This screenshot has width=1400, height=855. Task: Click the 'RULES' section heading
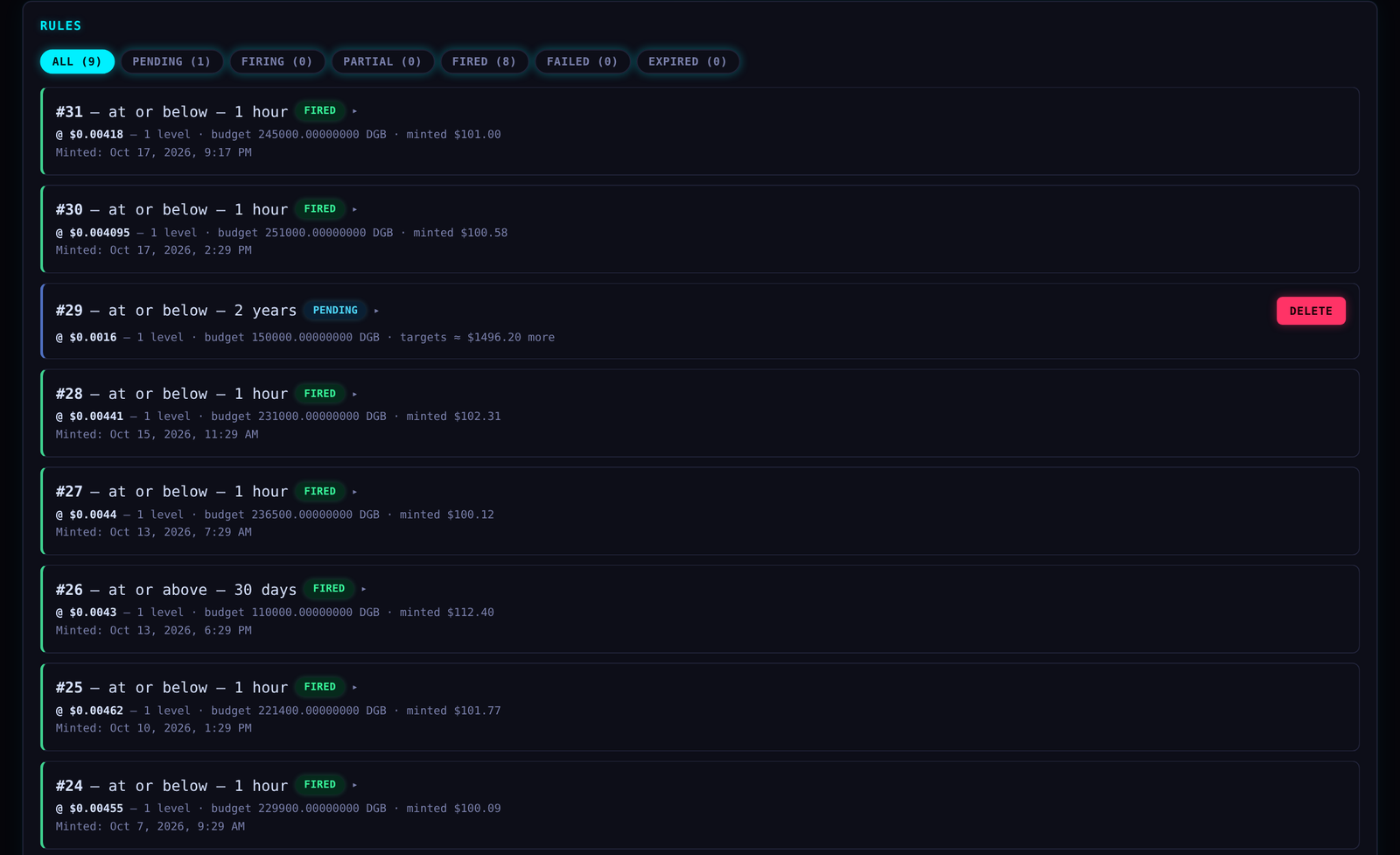click(x=60, y=25)
